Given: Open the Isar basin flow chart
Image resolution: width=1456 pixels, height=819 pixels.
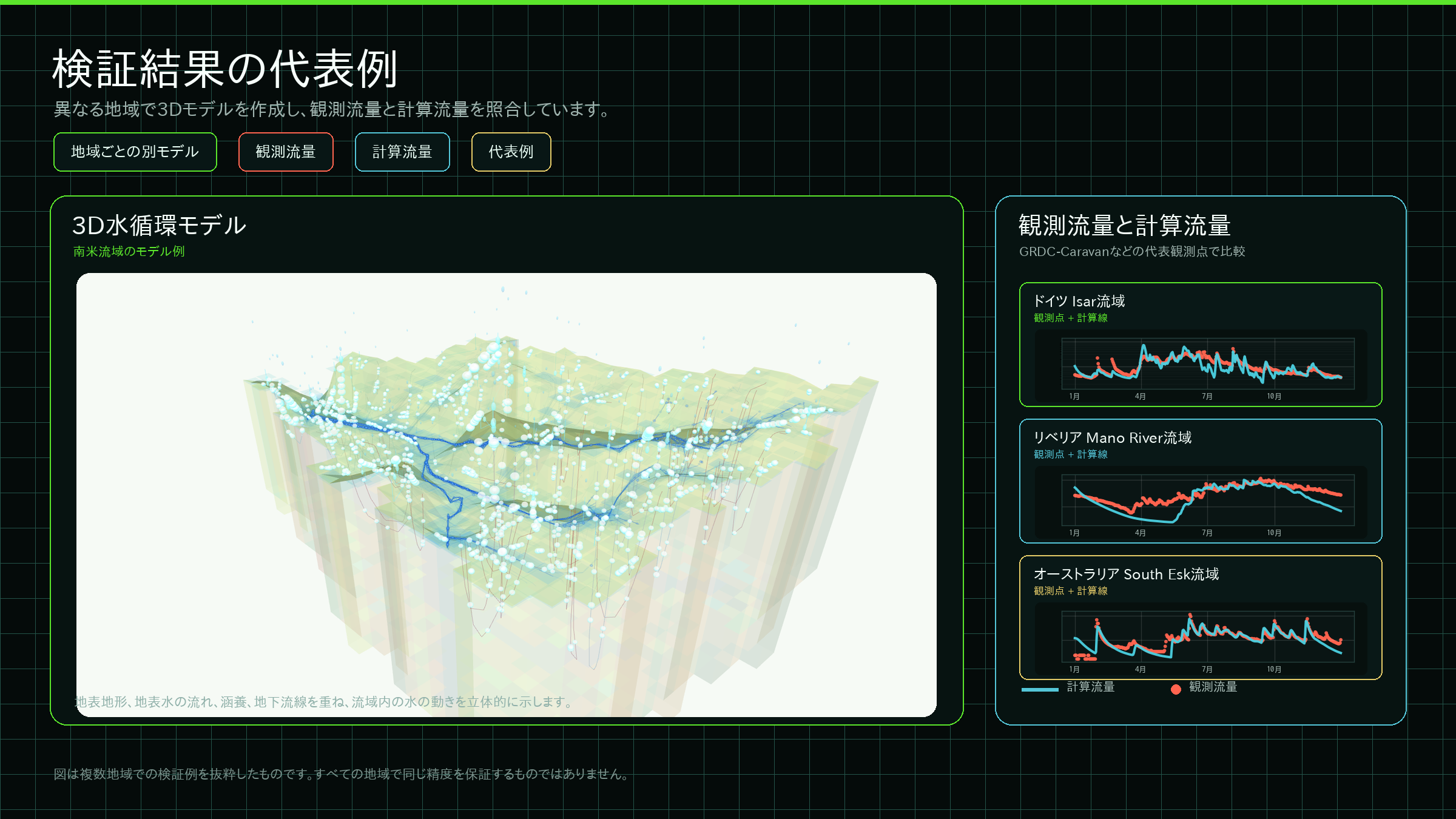Looking at the screenshot, I should [1201, 367].
